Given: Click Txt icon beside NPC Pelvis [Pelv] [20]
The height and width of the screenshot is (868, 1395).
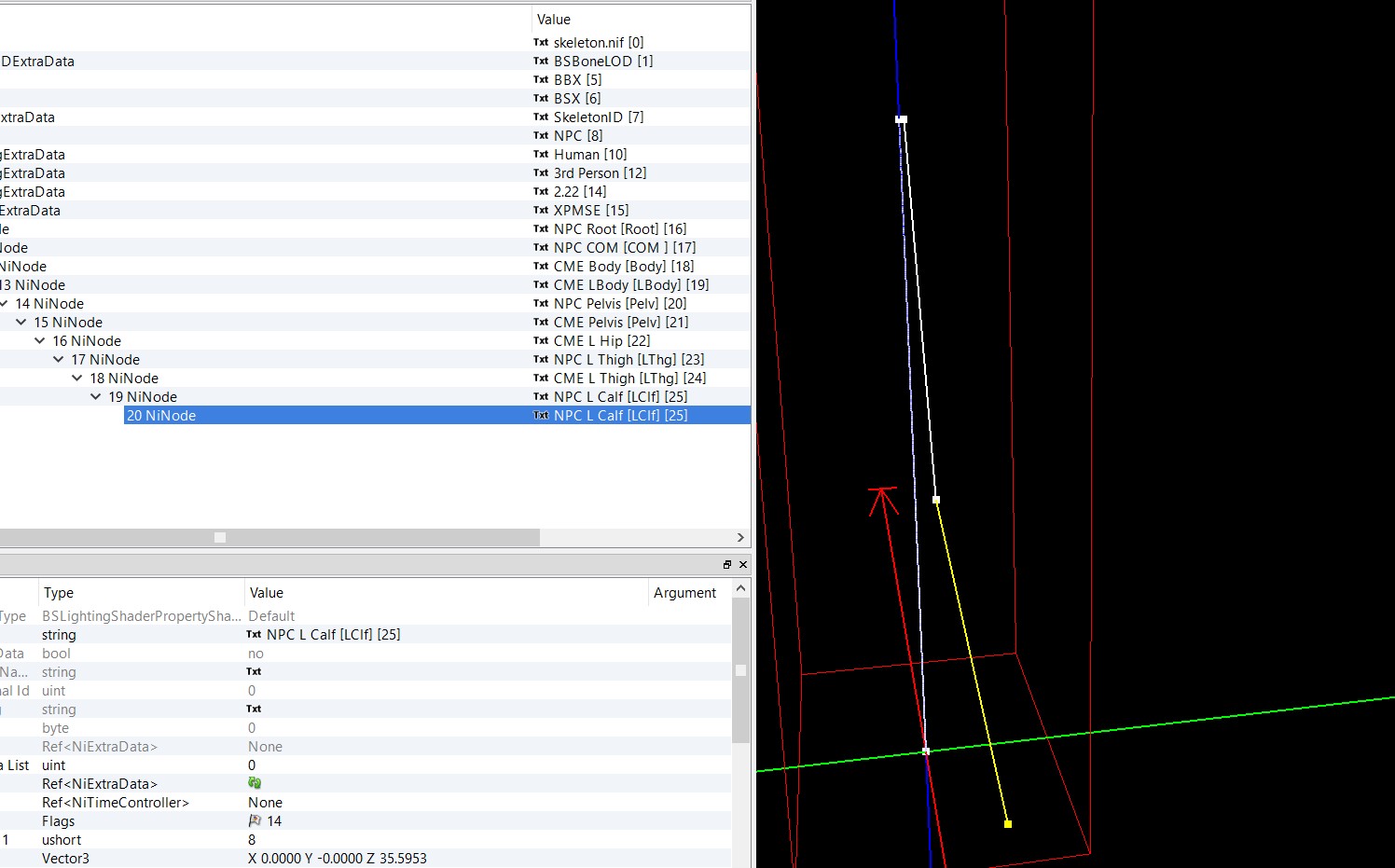Looking at the screenshot, I should (x=541, y=304).
